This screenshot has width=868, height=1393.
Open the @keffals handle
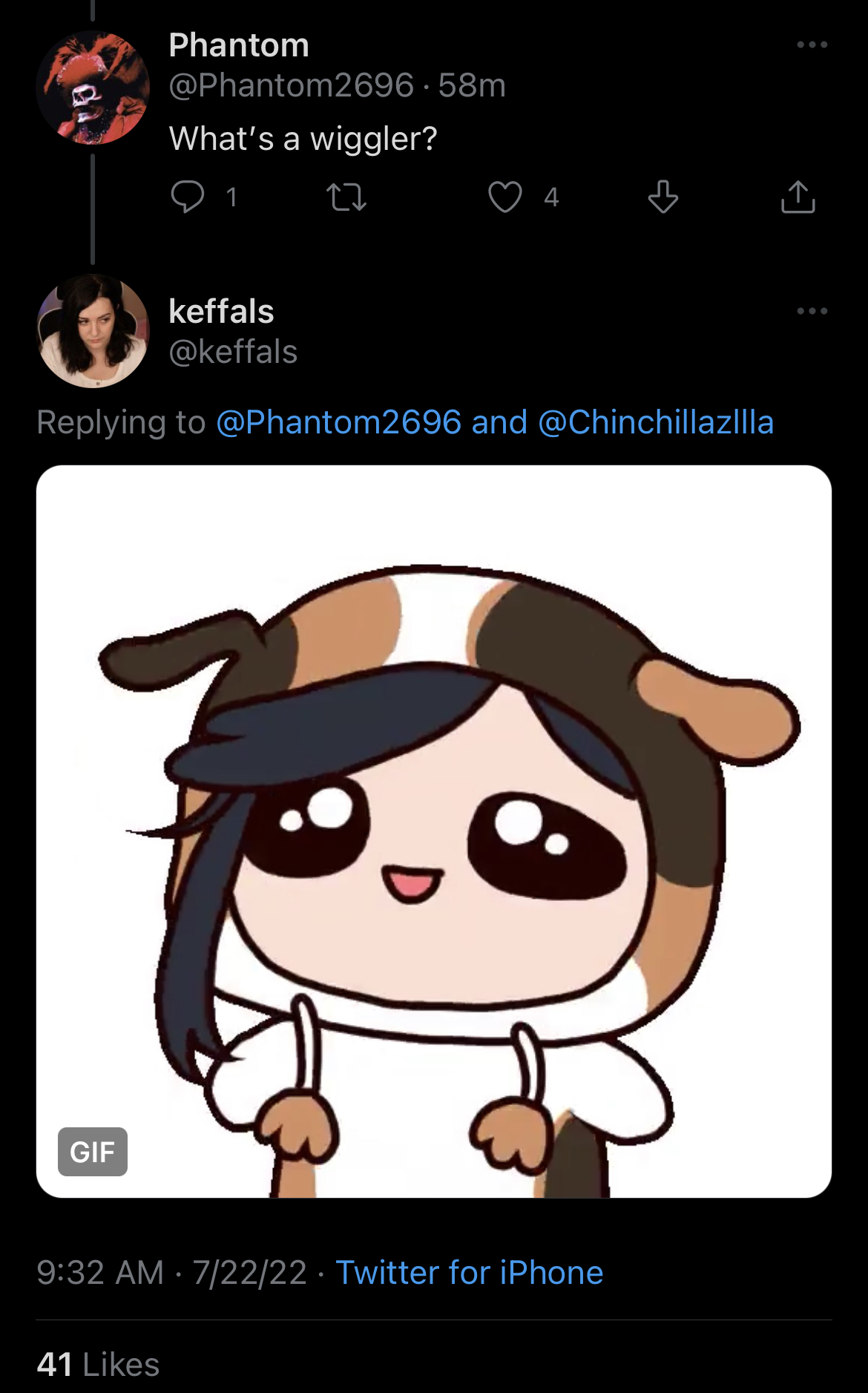point(233,352)
